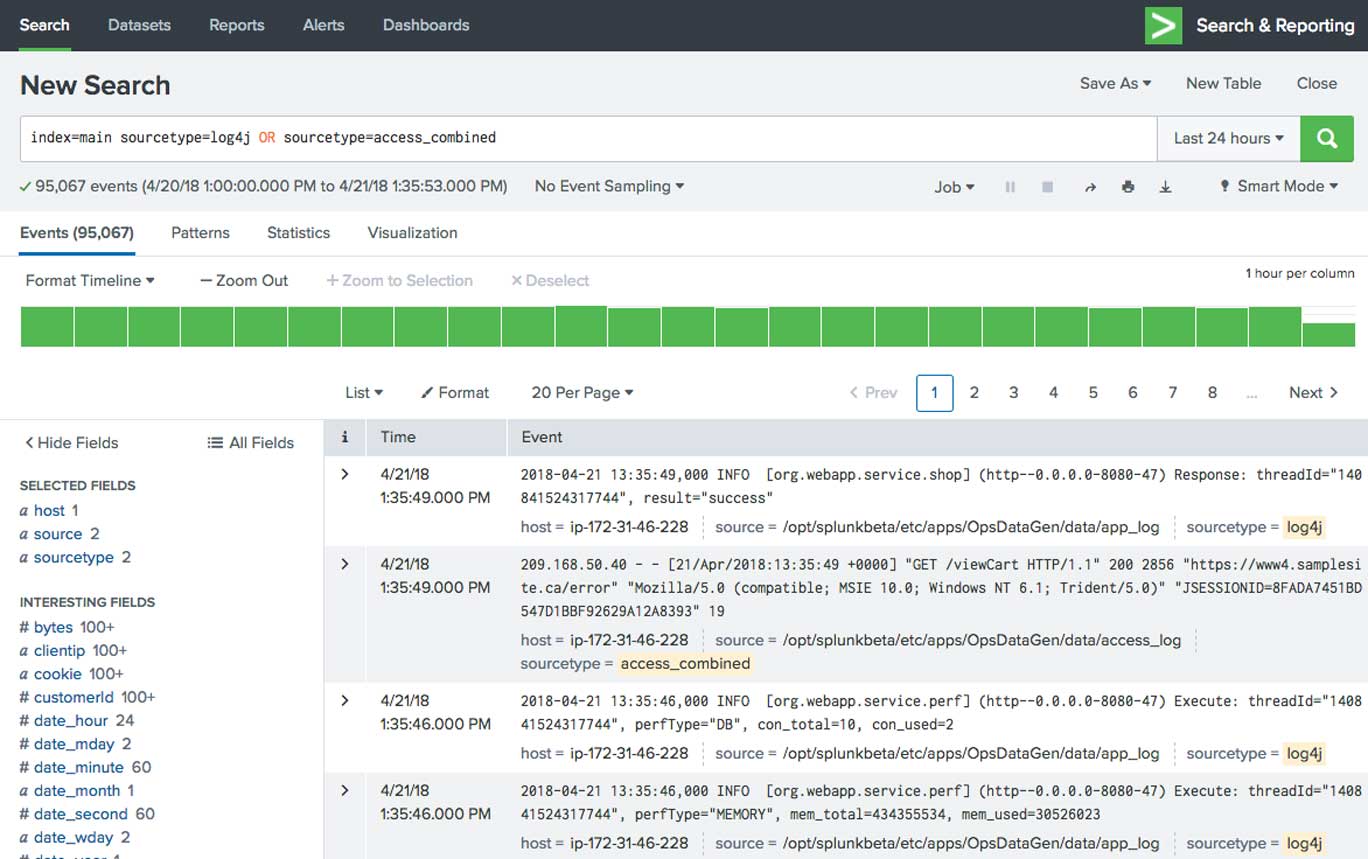Export results with the download icon
This screenshot has height=859, width=1368.
pos(1165,187)
